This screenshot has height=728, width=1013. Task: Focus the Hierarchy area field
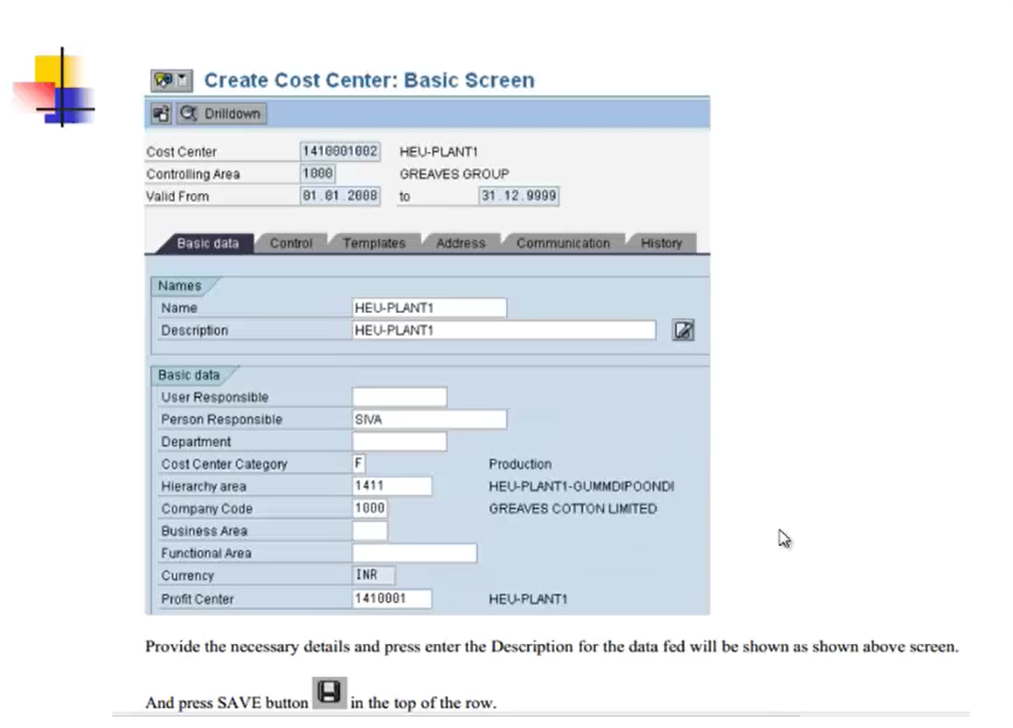click(392, 486)
